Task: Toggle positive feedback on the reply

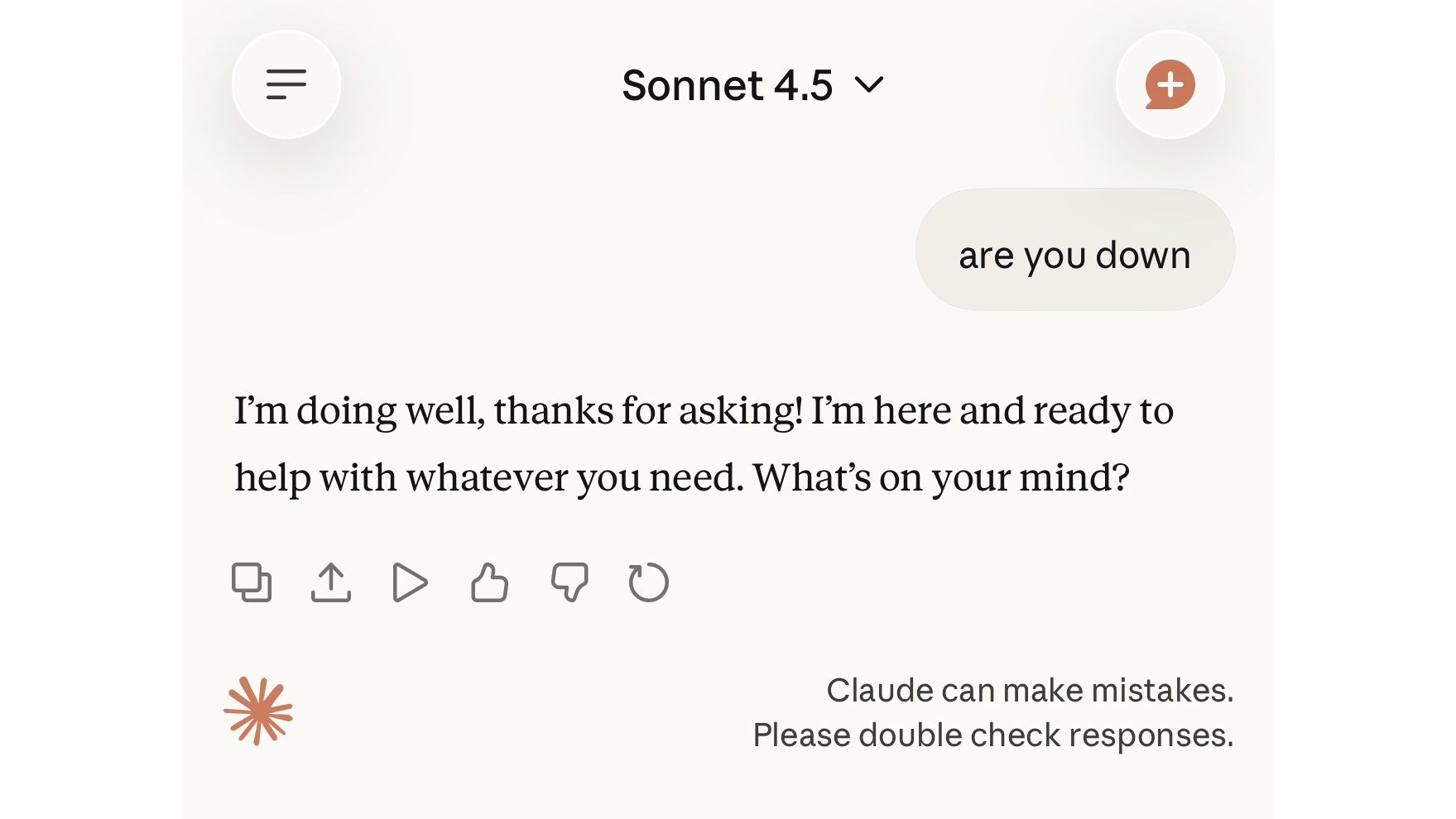Action: pyautogui.click(x=488, y=582)
